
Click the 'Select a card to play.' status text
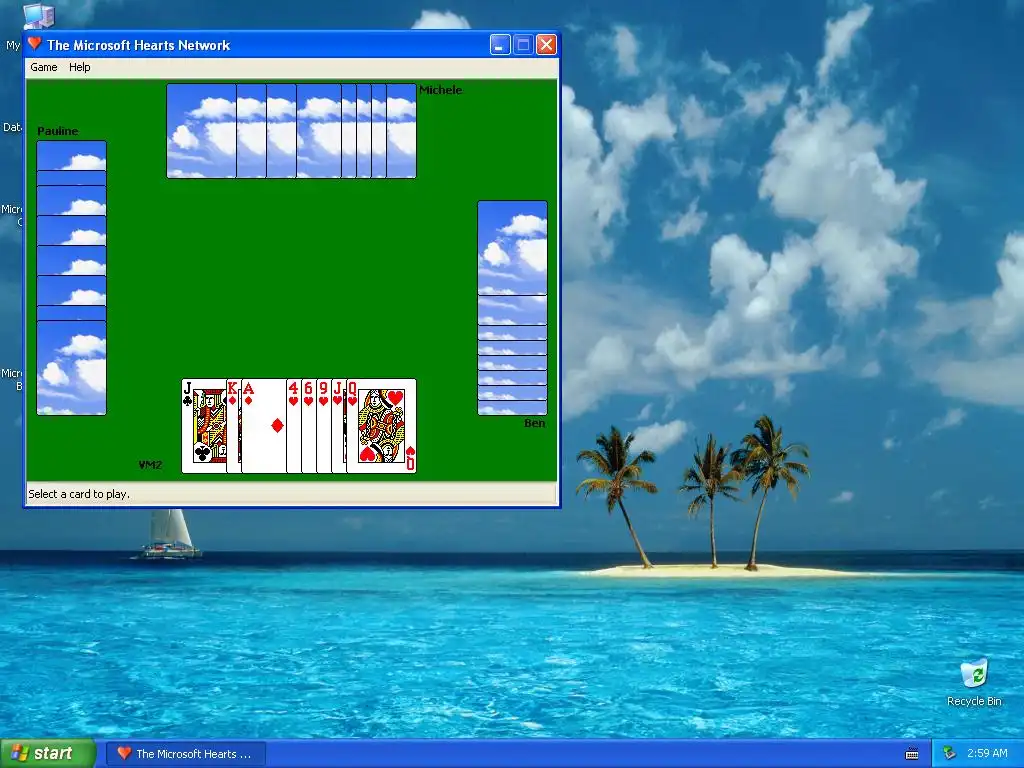tap(79, 494)
